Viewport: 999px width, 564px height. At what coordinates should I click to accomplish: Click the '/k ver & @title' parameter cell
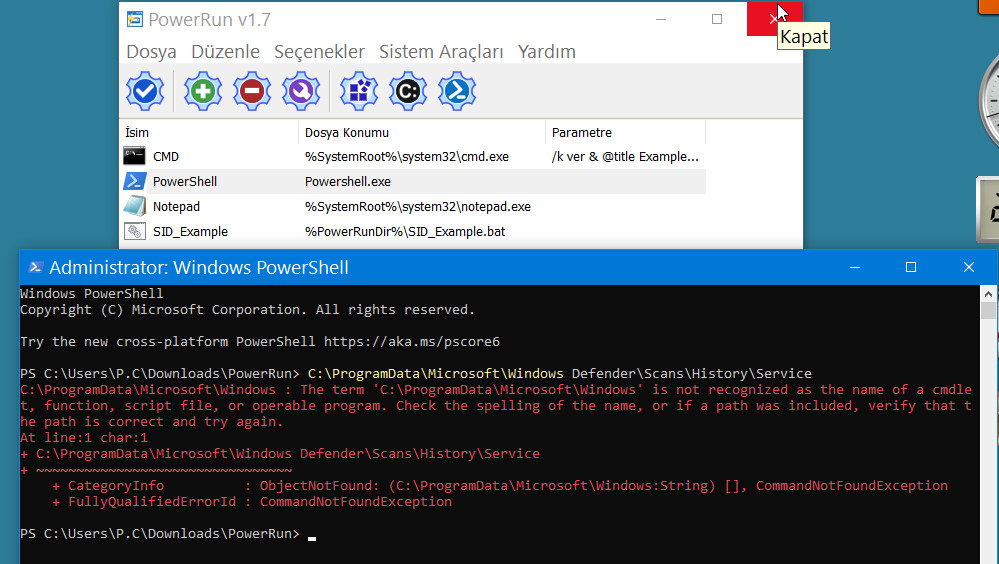pos(625,157)
